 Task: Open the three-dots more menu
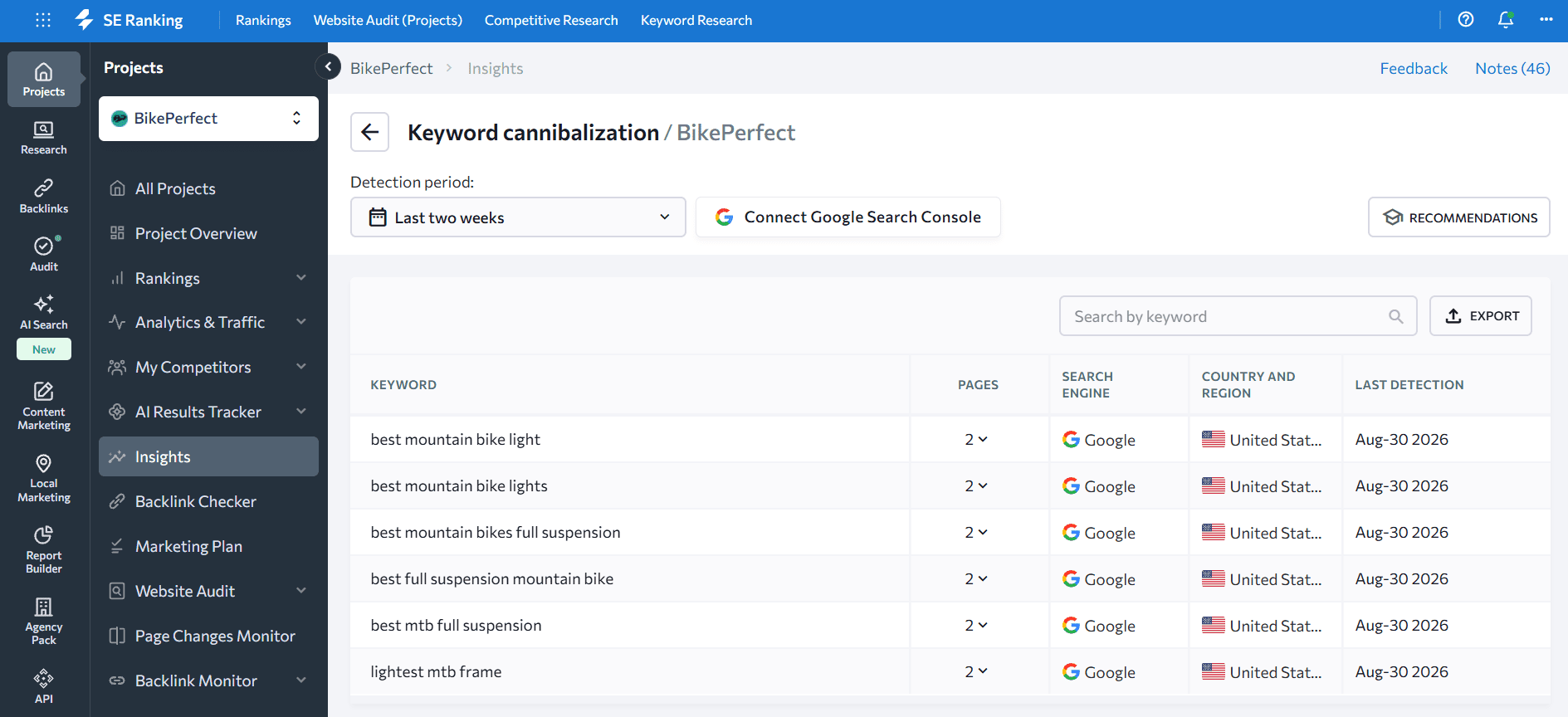(1546, 19)
